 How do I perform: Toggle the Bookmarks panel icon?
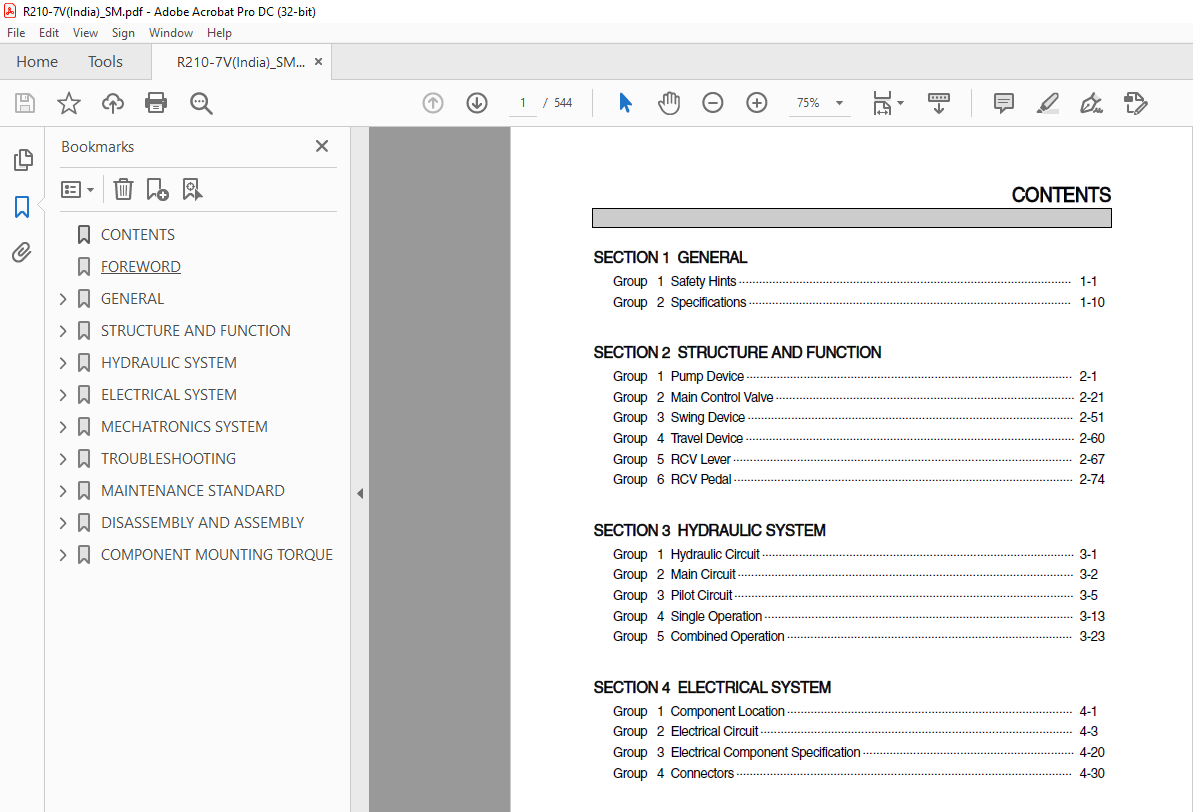point(22,206)
